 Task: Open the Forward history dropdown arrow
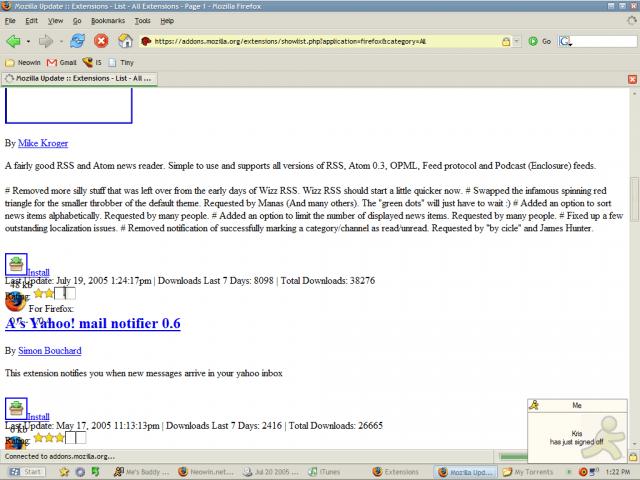click(x=61, y=41)
